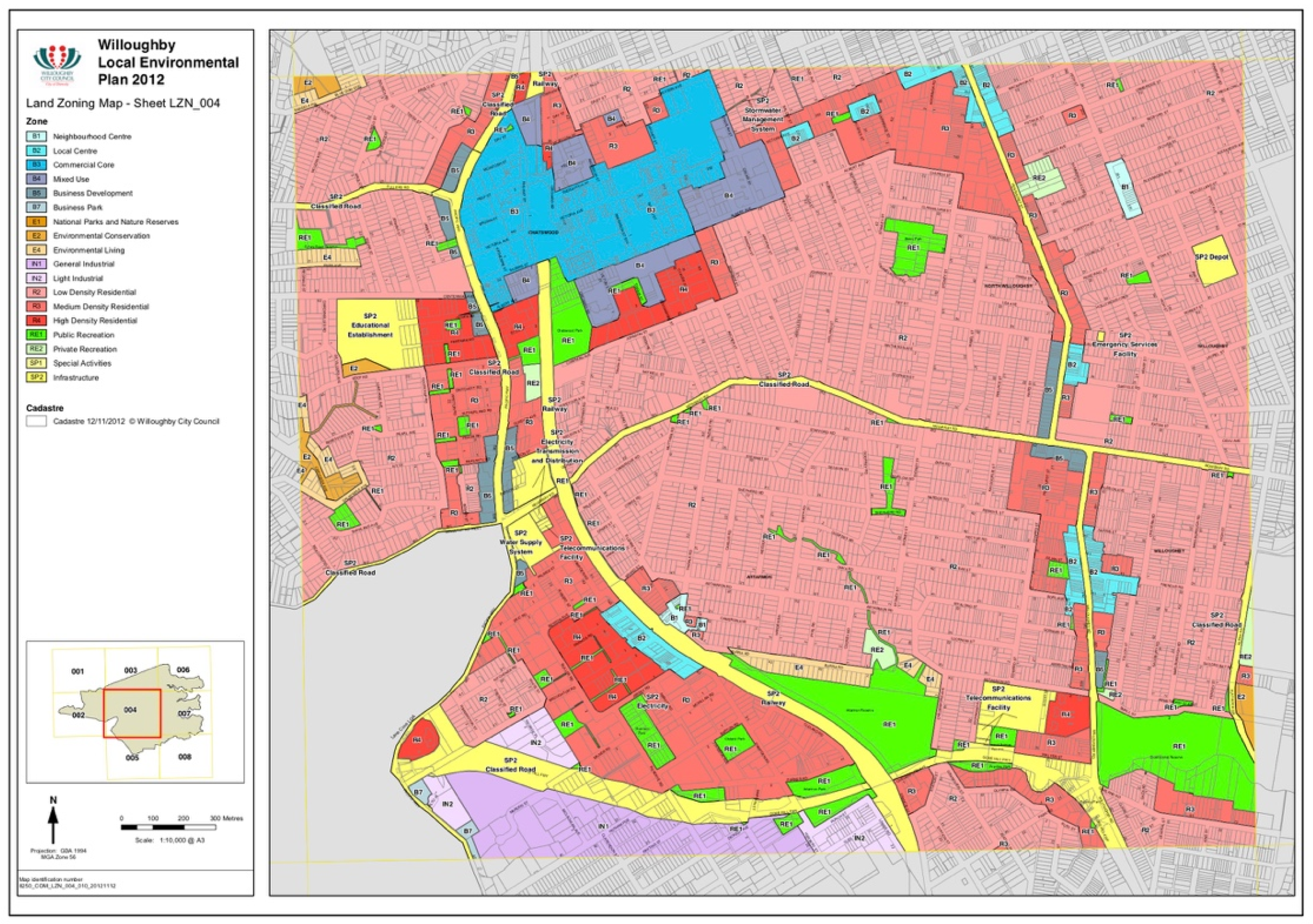Click the north arrow symbol
The image size is (1313, 924).
(x=53, y=822)
